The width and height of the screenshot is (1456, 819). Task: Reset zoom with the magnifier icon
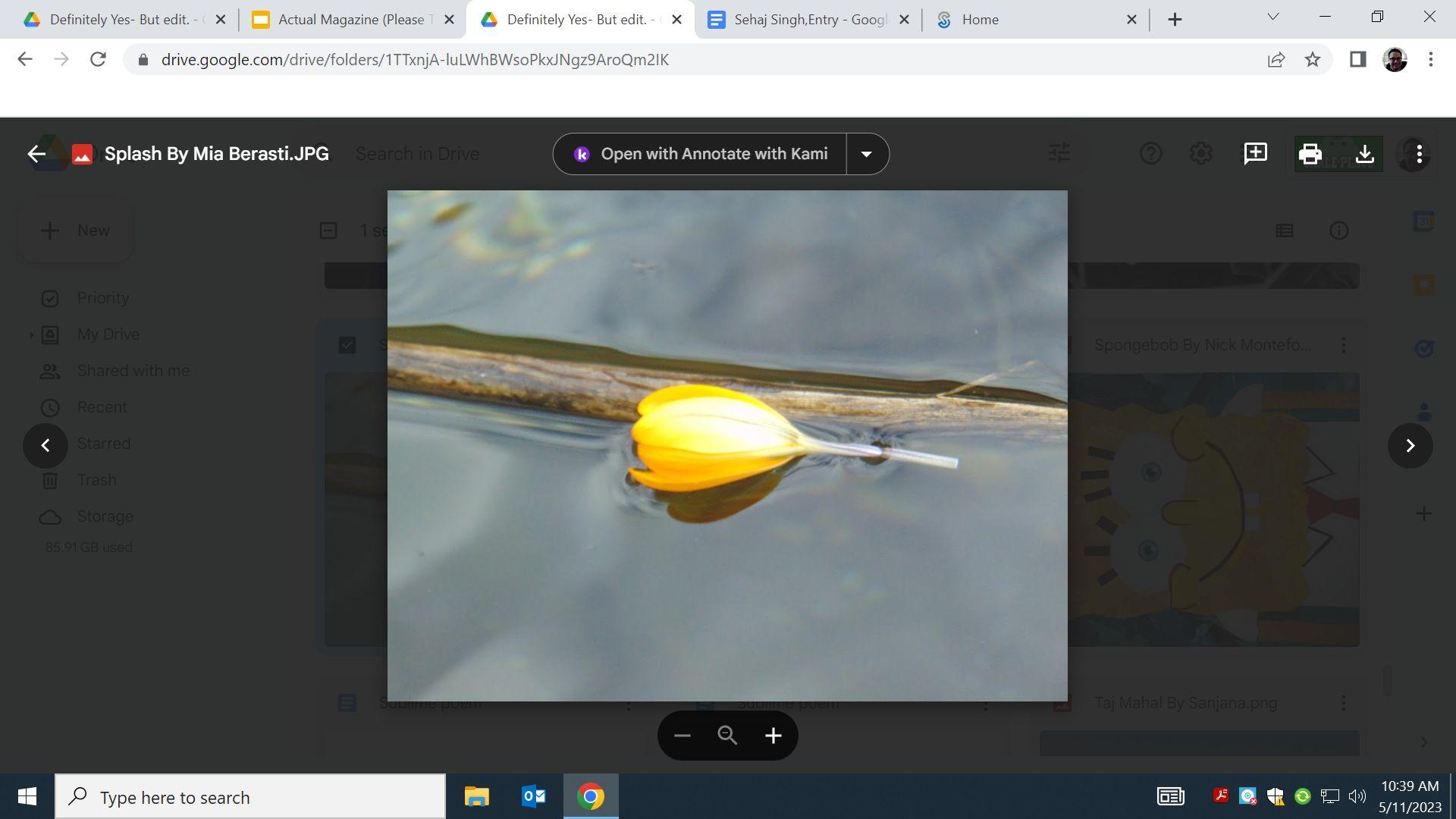point(727,736)
